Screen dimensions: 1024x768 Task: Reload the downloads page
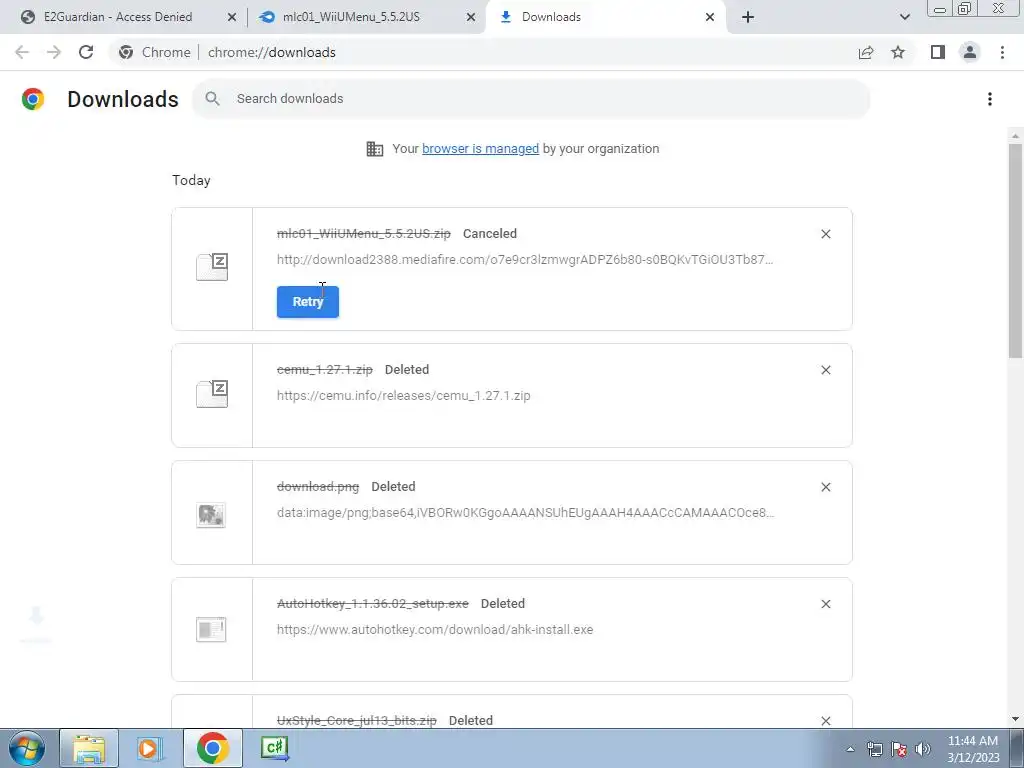(x=86, y=52)
